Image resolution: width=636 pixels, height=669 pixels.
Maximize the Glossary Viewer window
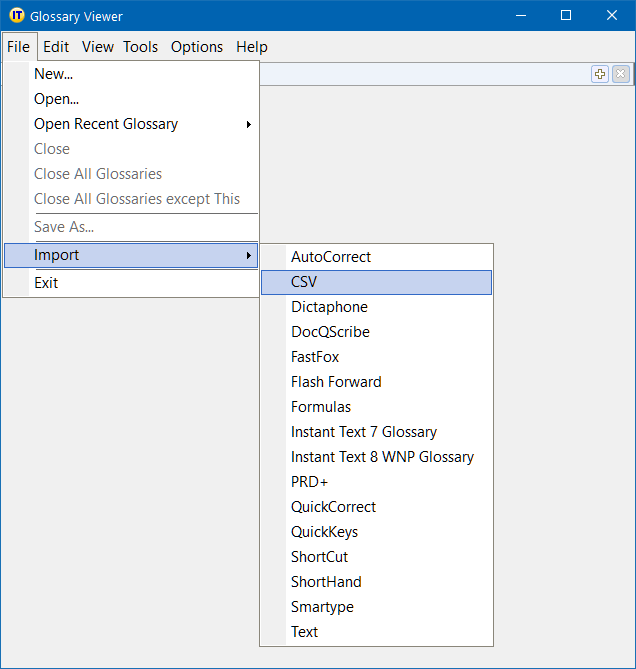click(x=566, y=16)
